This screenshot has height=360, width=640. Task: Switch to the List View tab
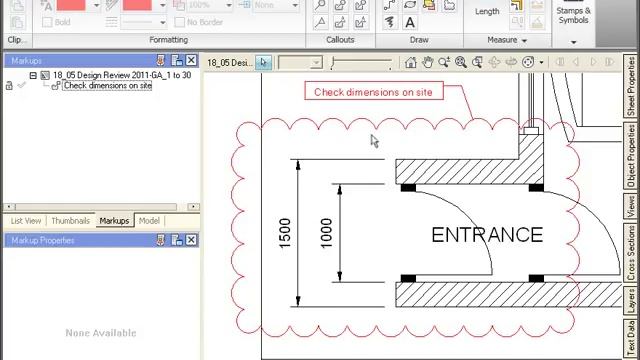point(26,221)
